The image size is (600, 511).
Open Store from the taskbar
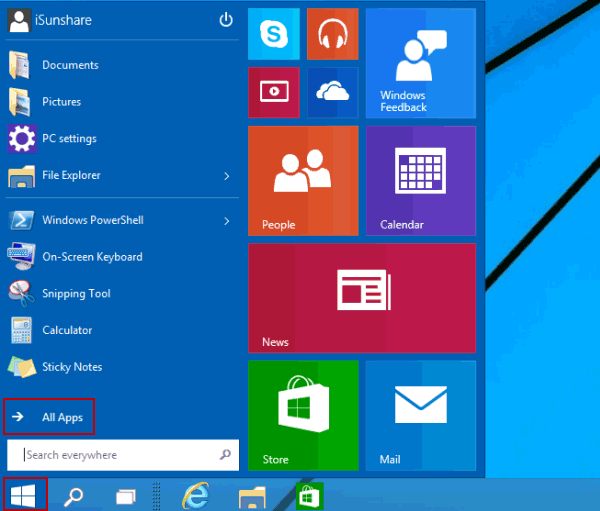tap(309, 496)
